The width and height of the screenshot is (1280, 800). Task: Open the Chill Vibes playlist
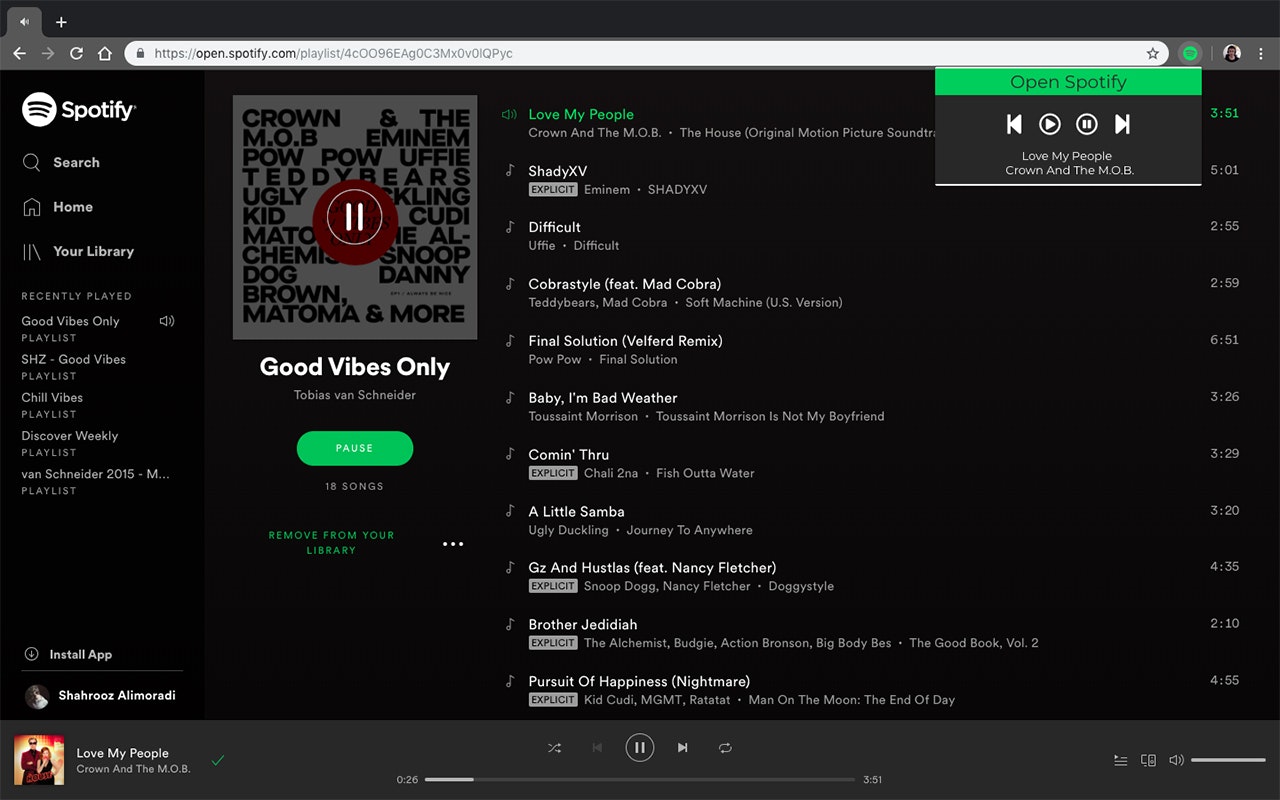point(52,397)
